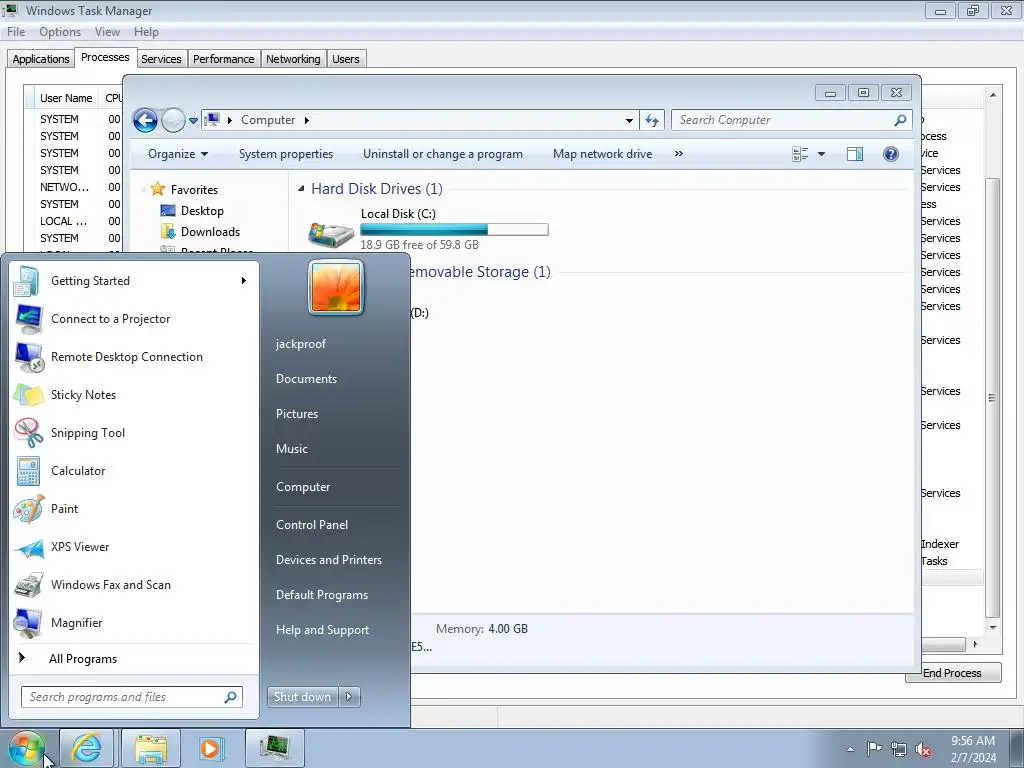Viewport: 1024px width, 768px height.
Task: Open Devices and Printers link
Action: click(x=328, y=560)
